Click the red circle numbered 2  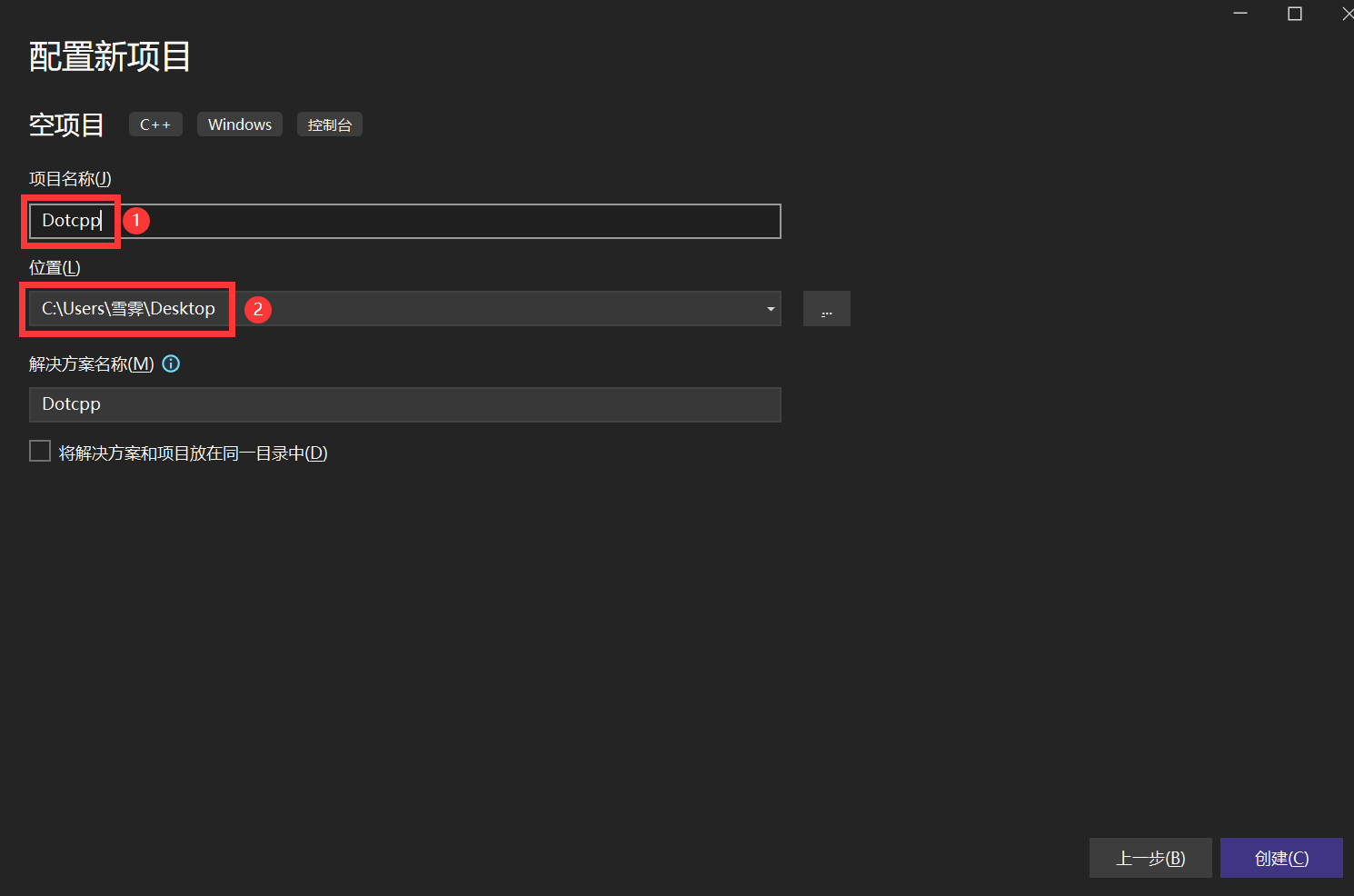tap(258, 309)
